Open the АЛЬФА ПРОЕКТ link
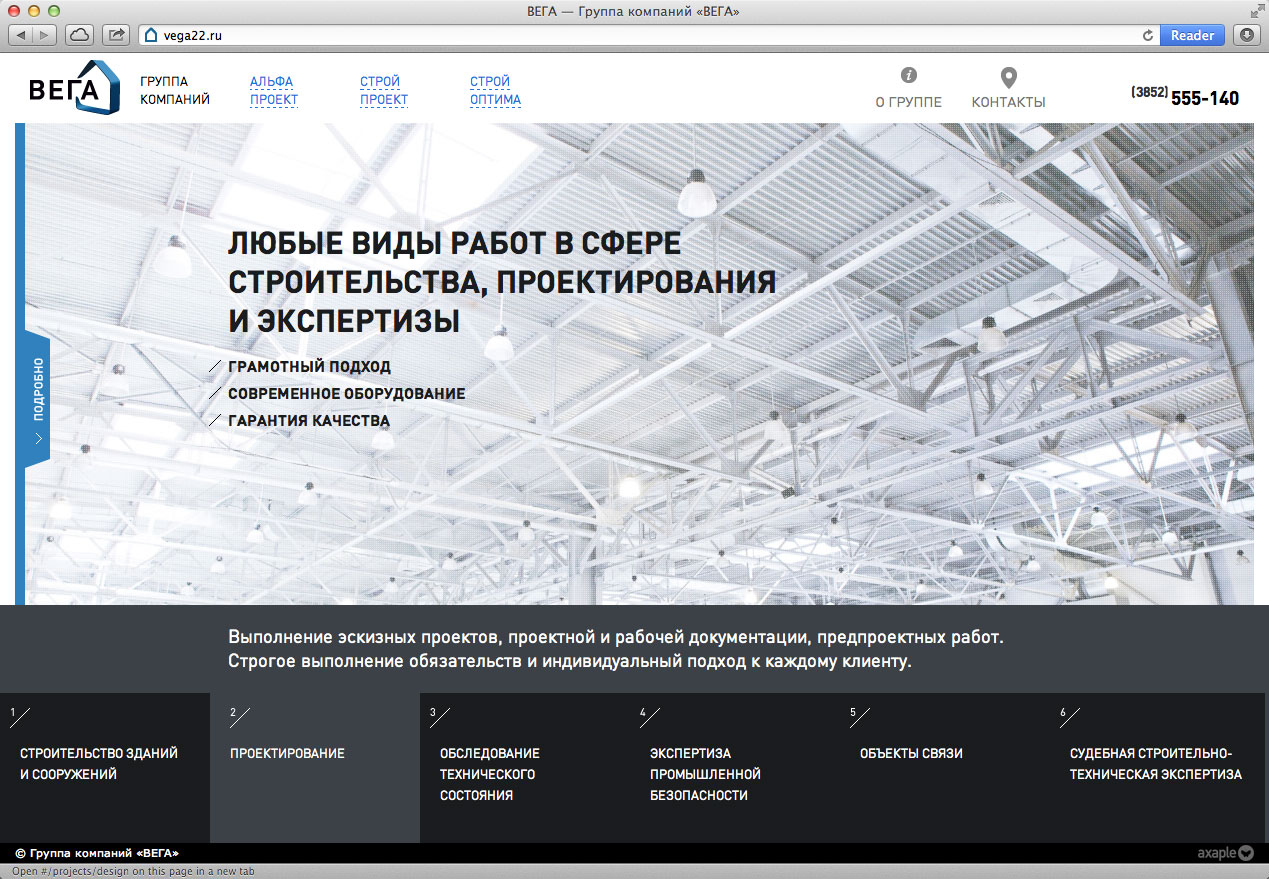 pyautogui.click(x=273, y=90)
